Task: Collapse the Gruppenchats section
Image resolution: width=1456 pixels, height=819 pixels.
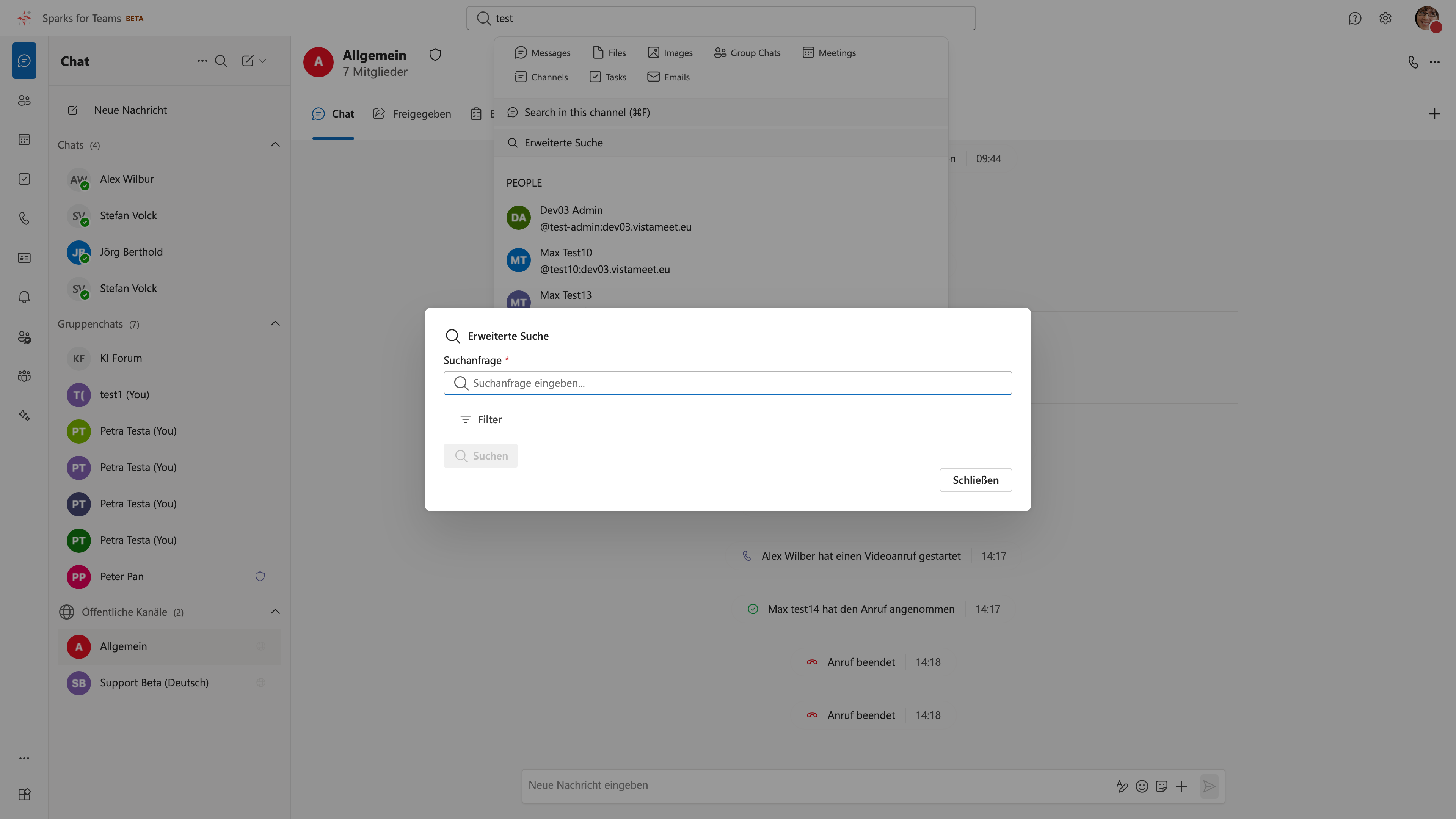Action: [275, 324]
